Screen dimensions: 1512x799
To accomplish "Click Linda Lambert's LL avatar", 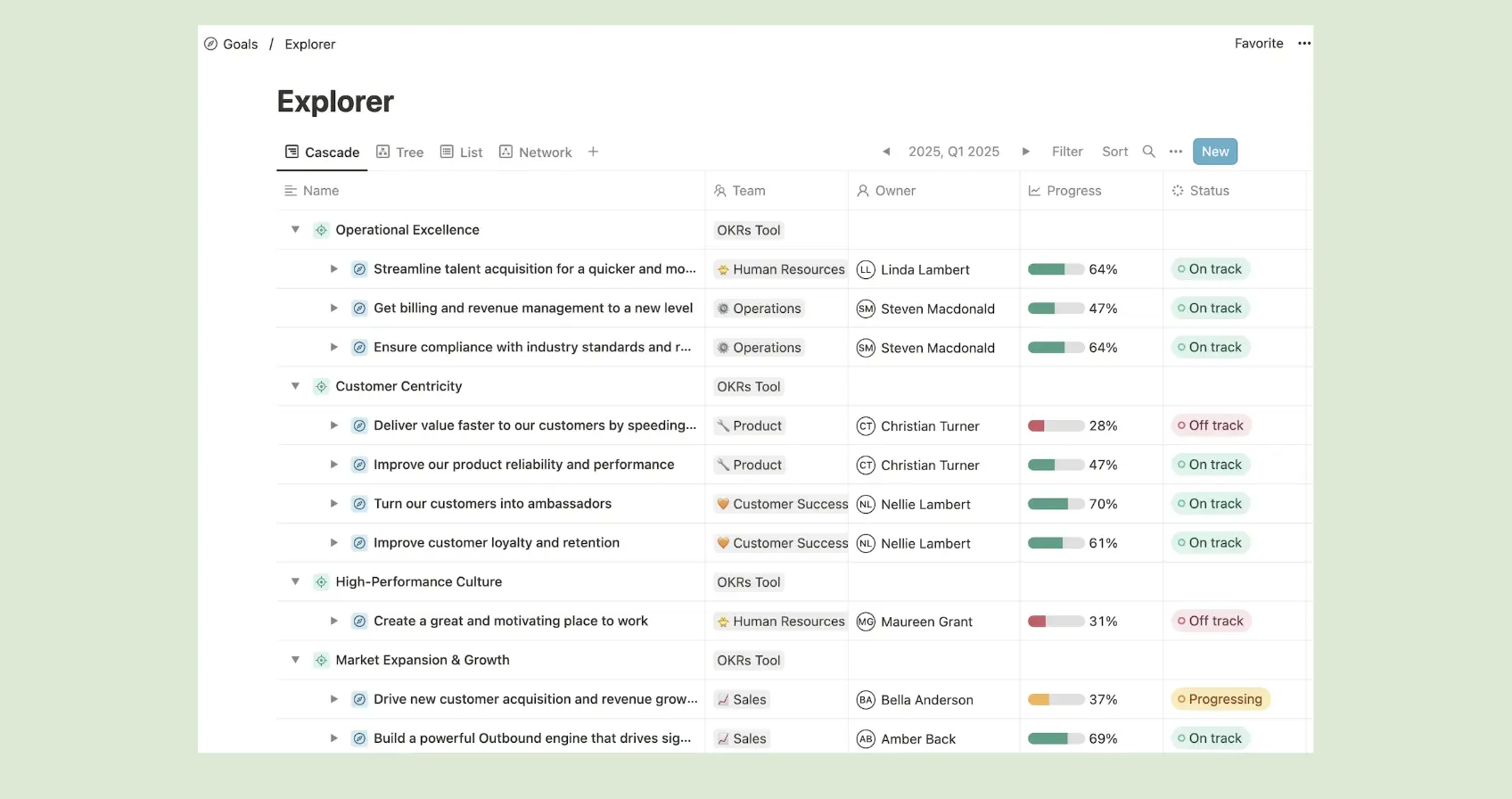I will coord(866,269).
